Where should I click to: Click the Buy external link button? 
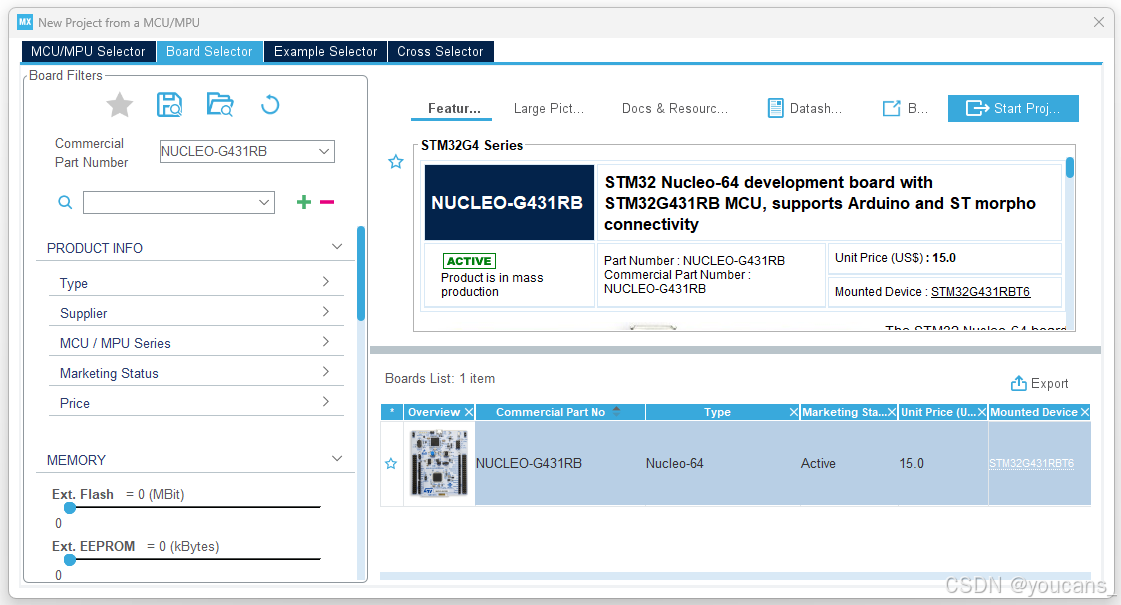(905, 109)
